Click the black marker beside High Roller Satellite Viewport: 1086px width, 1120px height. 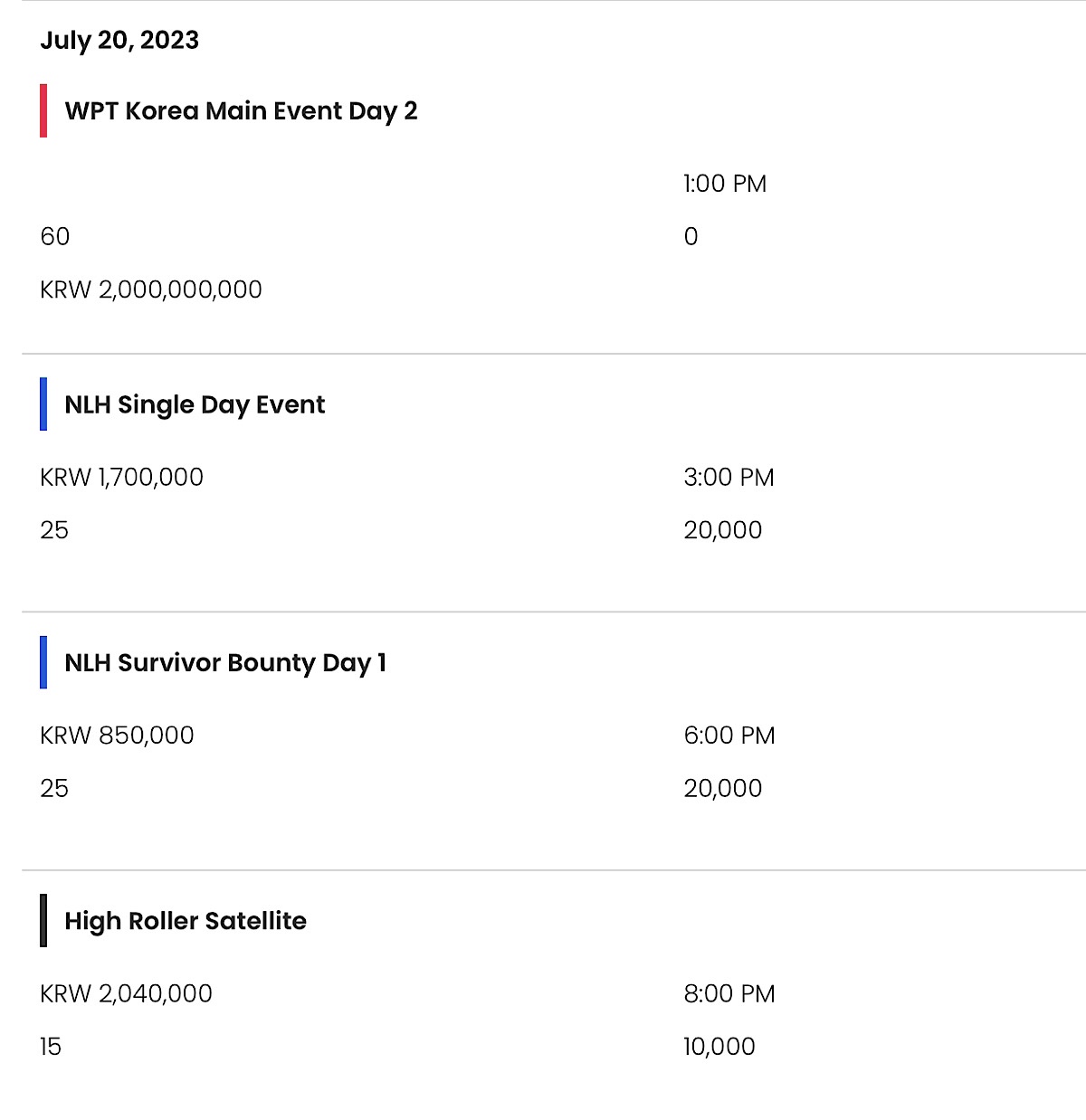tap(43, 920)
